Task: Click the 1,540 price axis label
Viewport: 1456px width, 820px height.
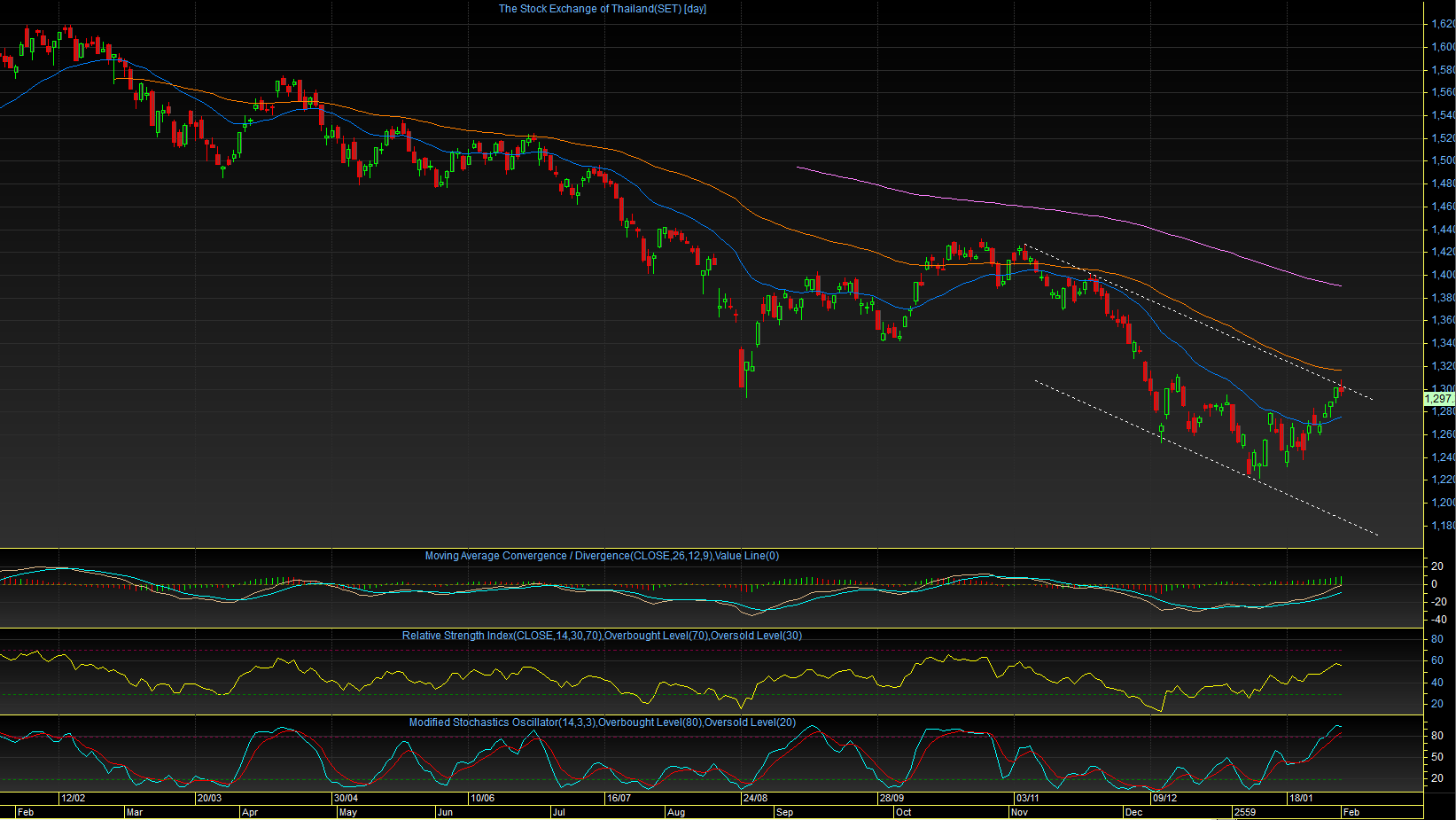Action: coord(1443,115)
